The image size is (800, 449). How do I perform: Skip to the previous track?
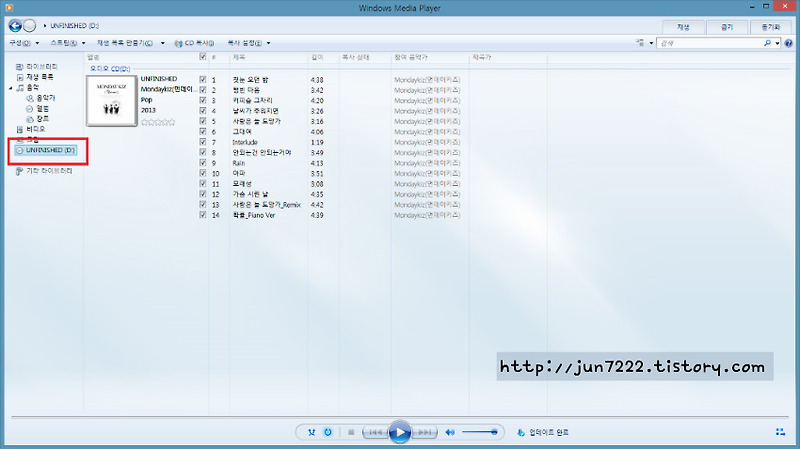coord(375,432)
